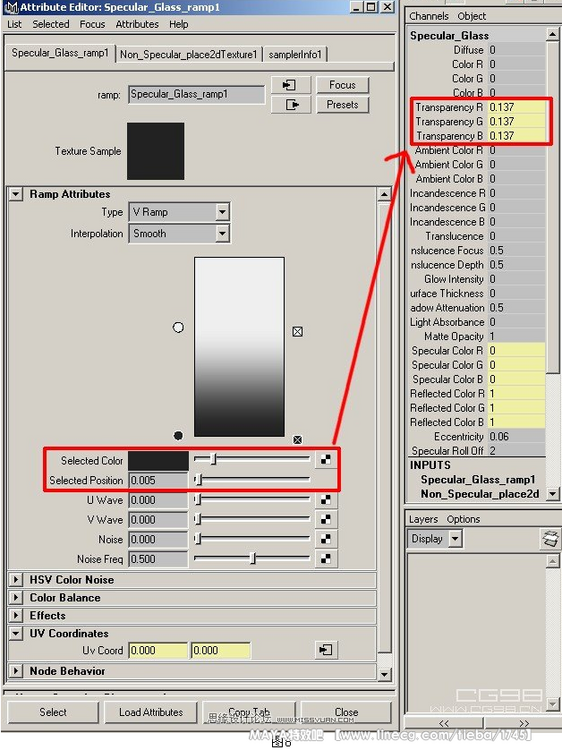Image resolution: width=562 pixels, height=750 pixels.
Task: Click the Noise Freq map checker icon
Action: [326, 559]
